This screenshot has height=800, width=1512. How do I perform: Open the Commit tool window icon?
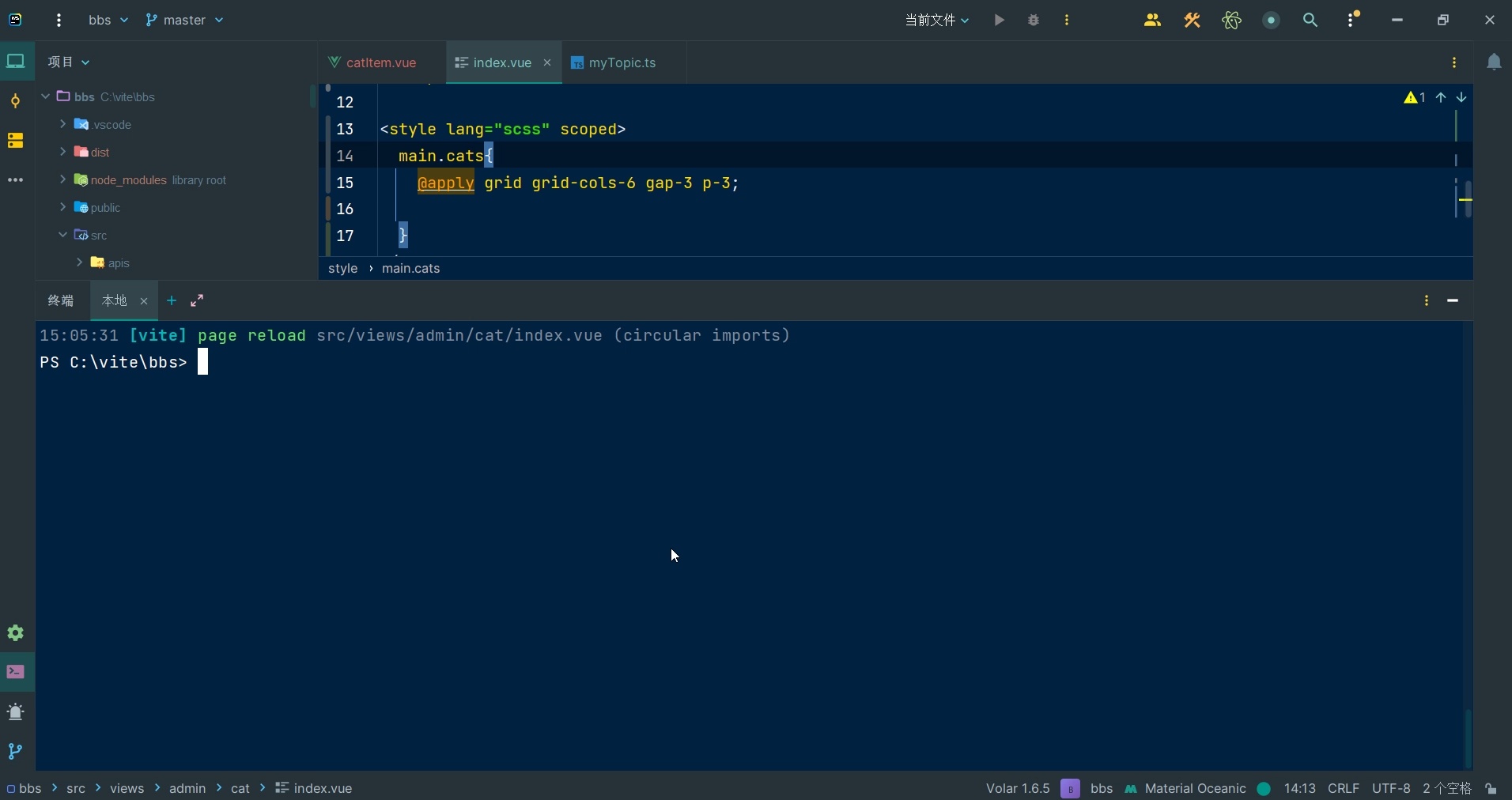point(15,101)
